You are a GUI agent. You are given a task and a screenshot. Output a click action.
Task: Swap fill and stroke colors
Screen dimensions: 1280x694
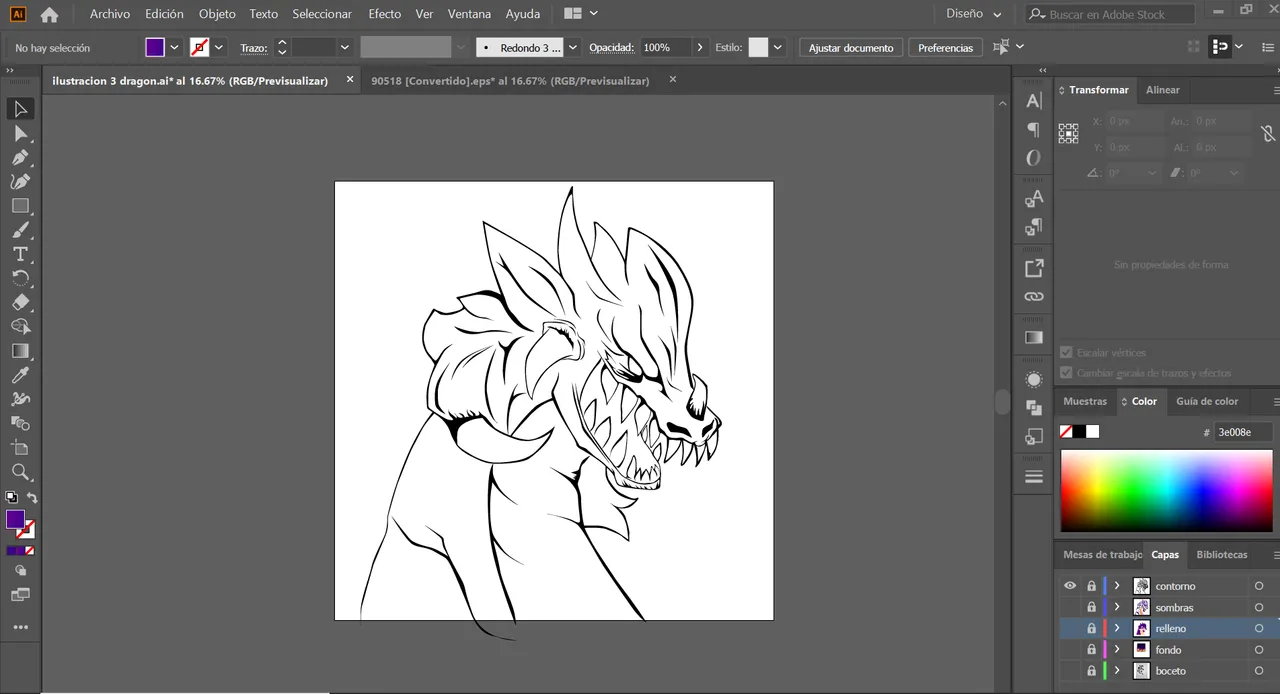click(32, 497)
